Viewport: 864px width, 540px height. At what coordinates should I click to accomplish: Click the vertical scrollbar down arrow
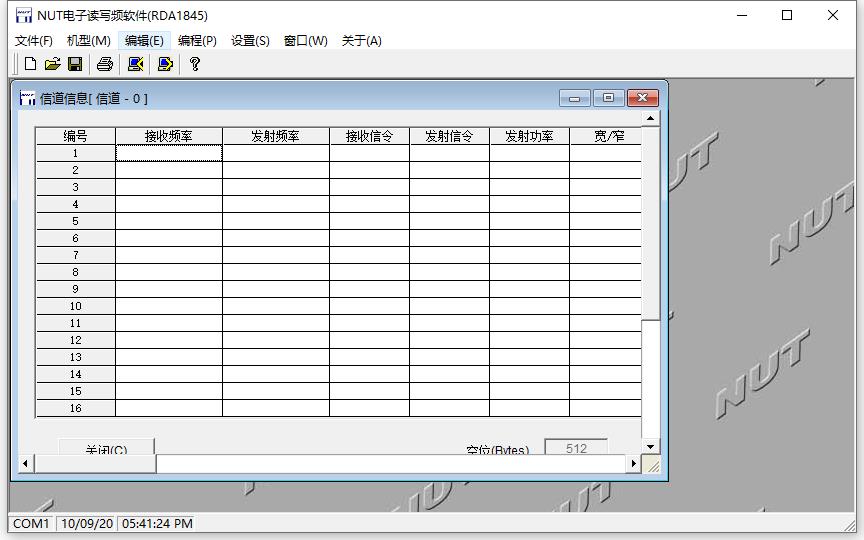pos(650,447)
